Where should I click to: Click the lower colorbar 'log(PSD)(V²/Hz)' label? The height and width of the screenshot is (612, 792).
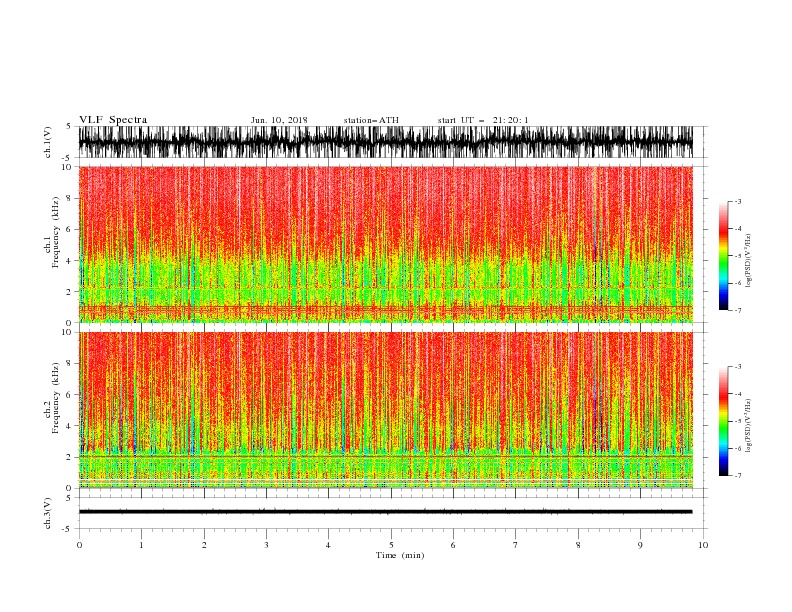click(x=748, y=426)
